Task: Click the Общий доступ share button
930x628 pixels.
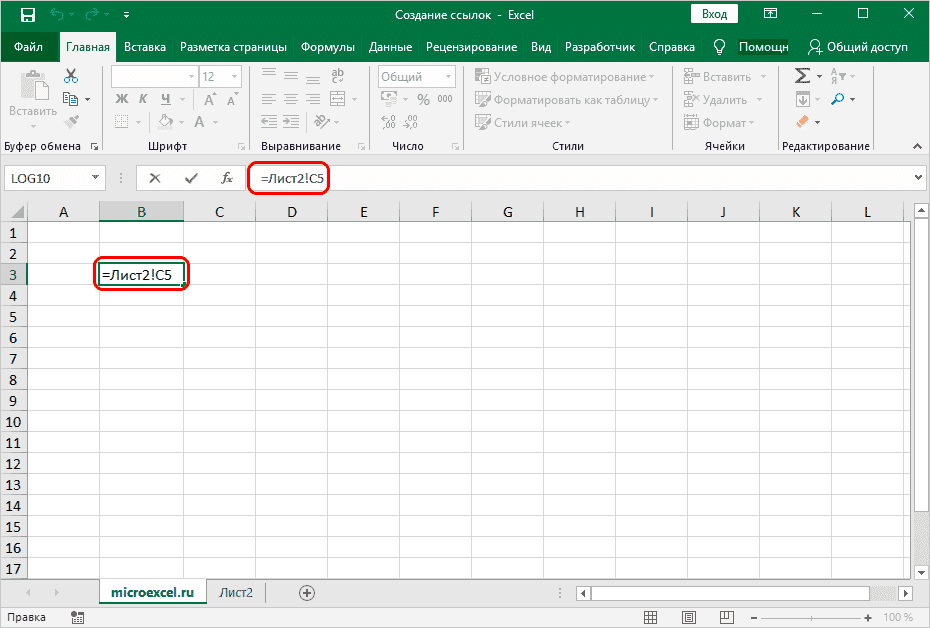Action: 858,47
